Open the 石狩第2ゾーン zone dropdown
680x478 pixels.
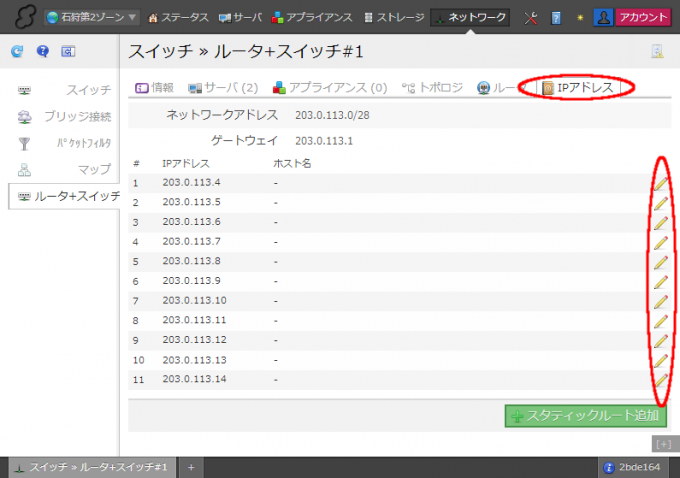point(92,18)
